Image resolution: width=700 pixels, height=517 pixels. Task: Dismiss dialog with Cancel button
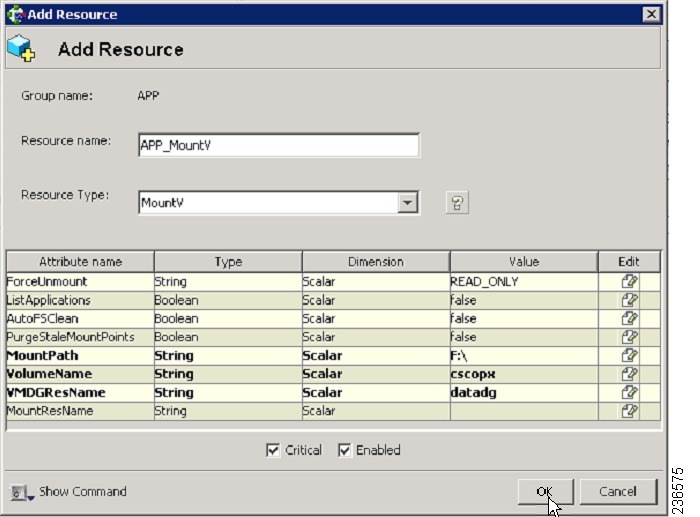[x=618, y=492]
